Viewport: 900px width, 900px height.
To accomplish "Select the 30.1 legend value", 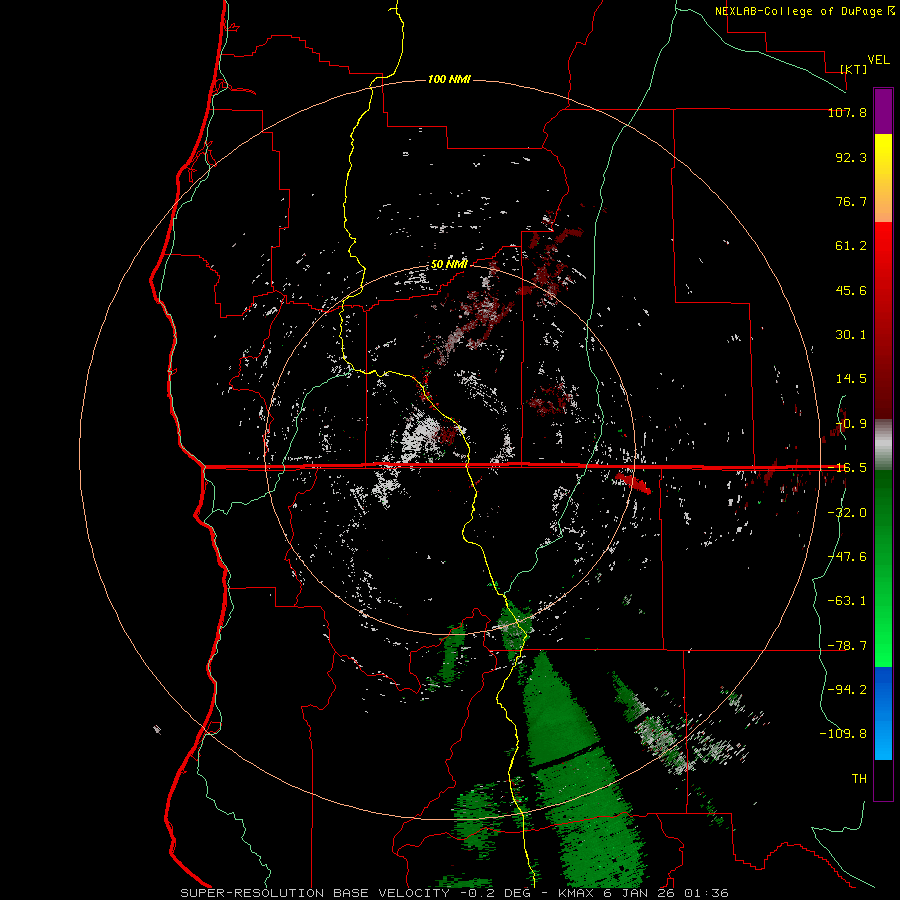I will 851,335.
